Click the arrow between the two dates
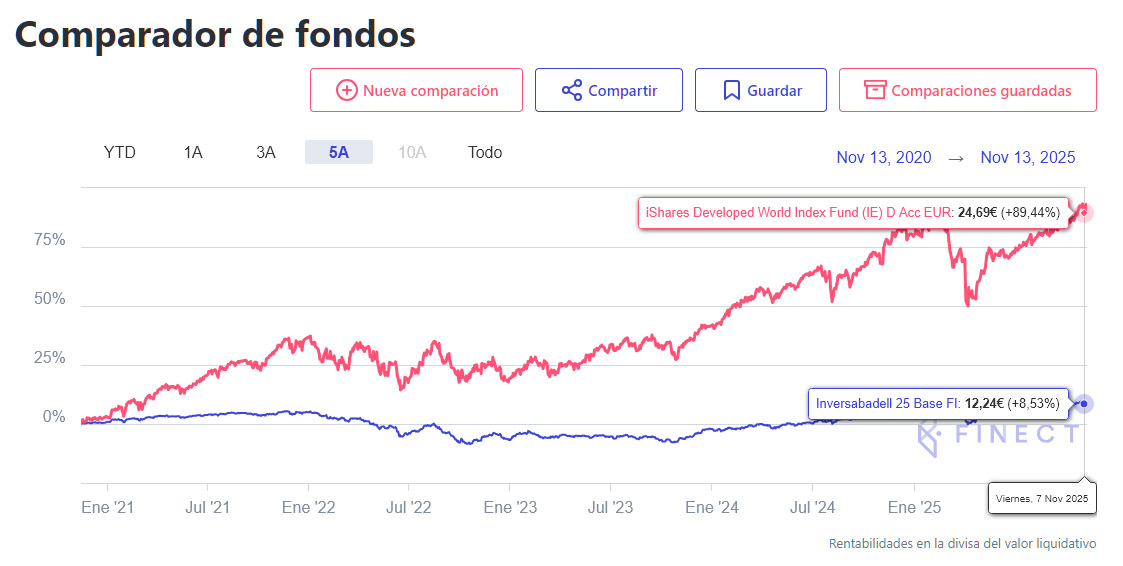 point(955,158)
